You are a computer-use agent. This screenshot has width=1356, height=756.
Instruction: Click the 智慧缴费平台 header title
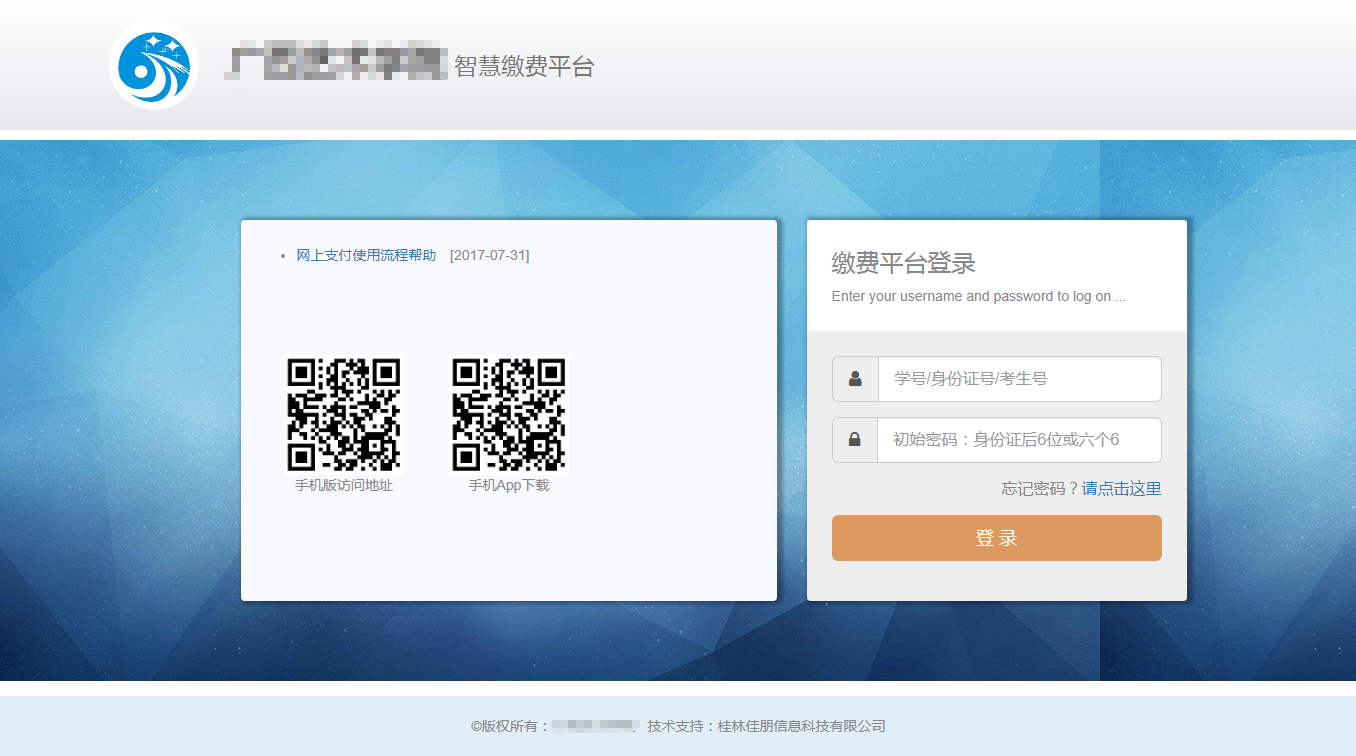pos(524,67)
